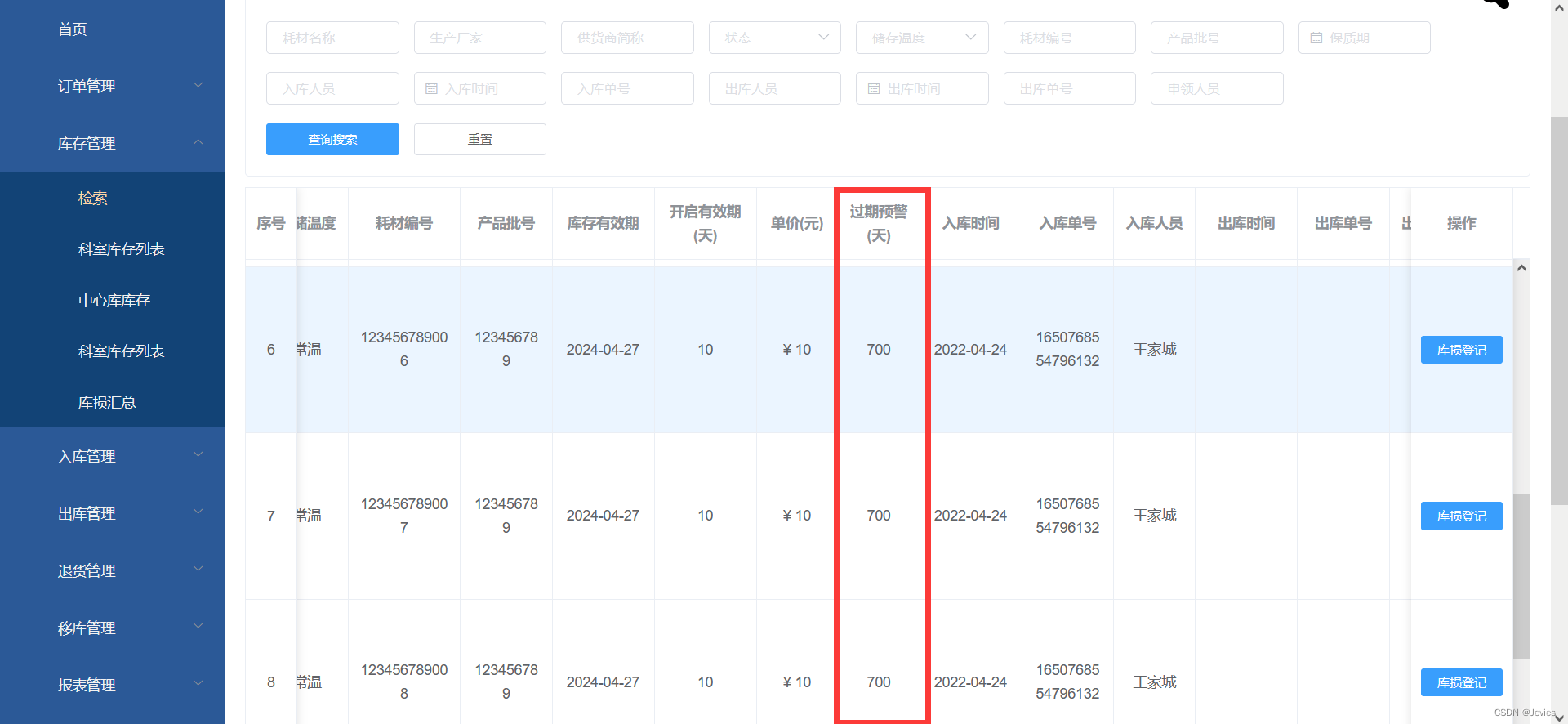Screen dimensions: 1568x724
Task: Click 库损登记 for row 6
Action: coord(1461,350)
